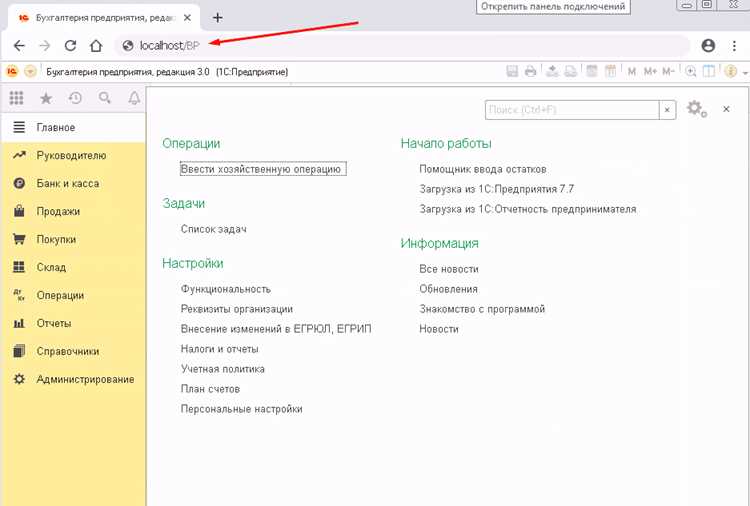Screen dimensions: 750x506
Task: Open Обновления link
Action: click(x=448, y=289)
